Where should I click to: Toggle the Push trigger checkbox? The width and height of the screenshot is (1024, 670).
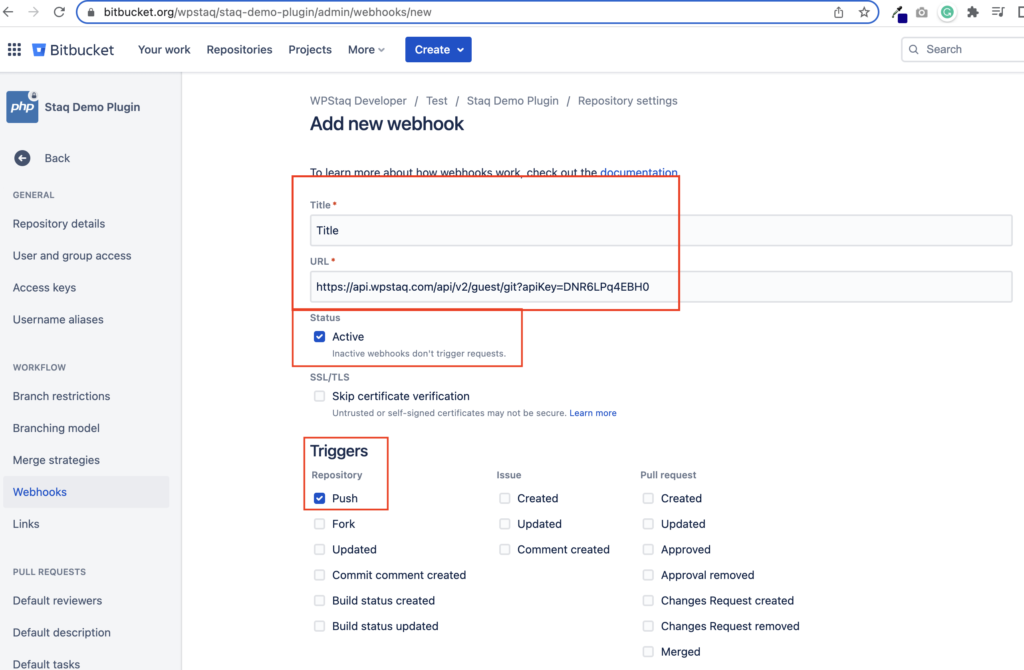pos(319,498)
